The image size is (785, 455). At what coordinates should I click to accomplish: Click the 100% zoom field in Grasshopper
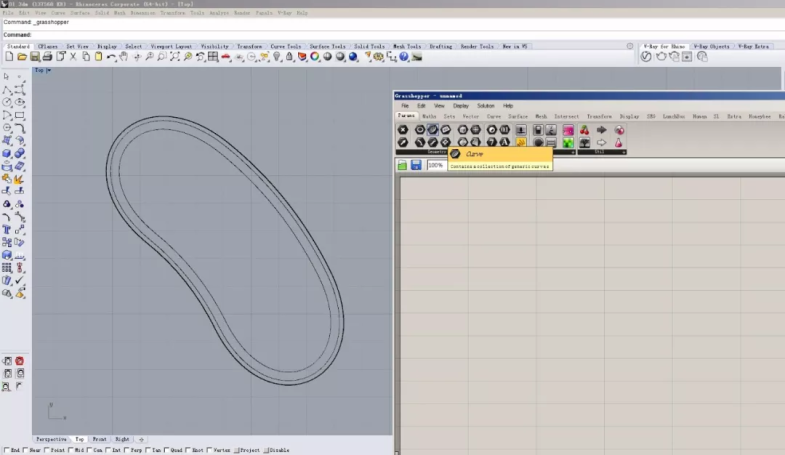(x=436, y=165)
